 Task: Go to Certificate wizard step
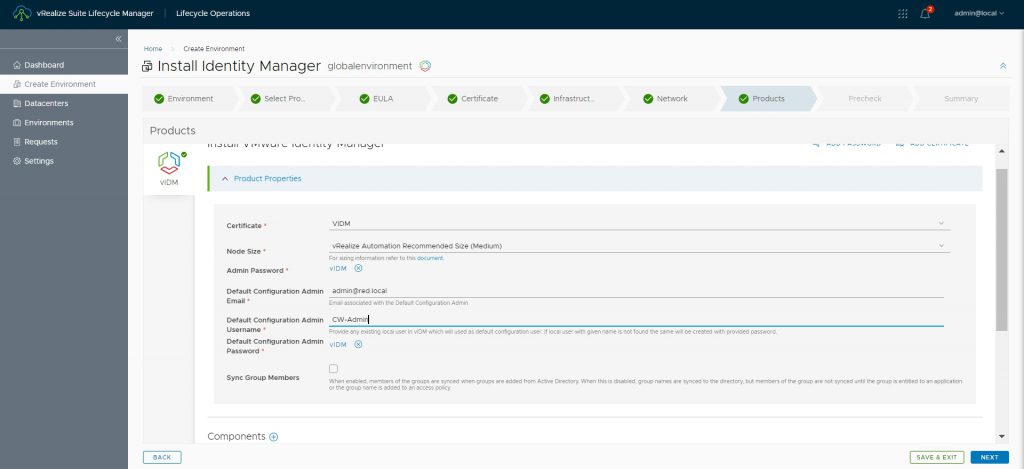tap(479, 99)
